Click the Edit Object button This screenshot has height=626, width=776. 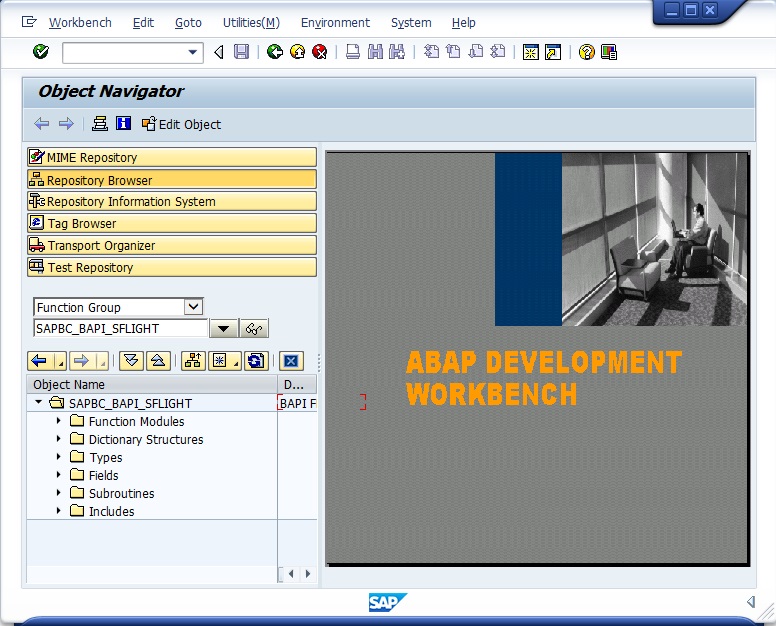(181, 124)
